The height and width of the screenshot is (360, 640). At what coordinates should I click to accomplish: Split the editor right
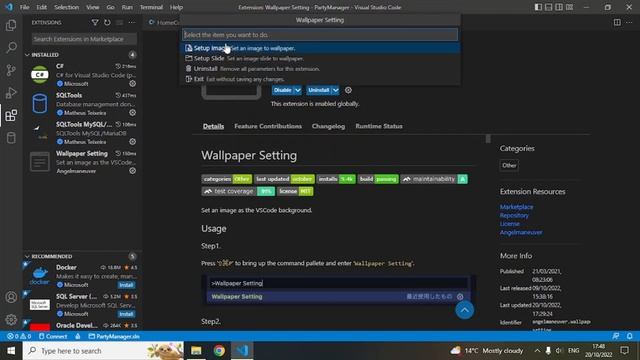tap(617, 22)
